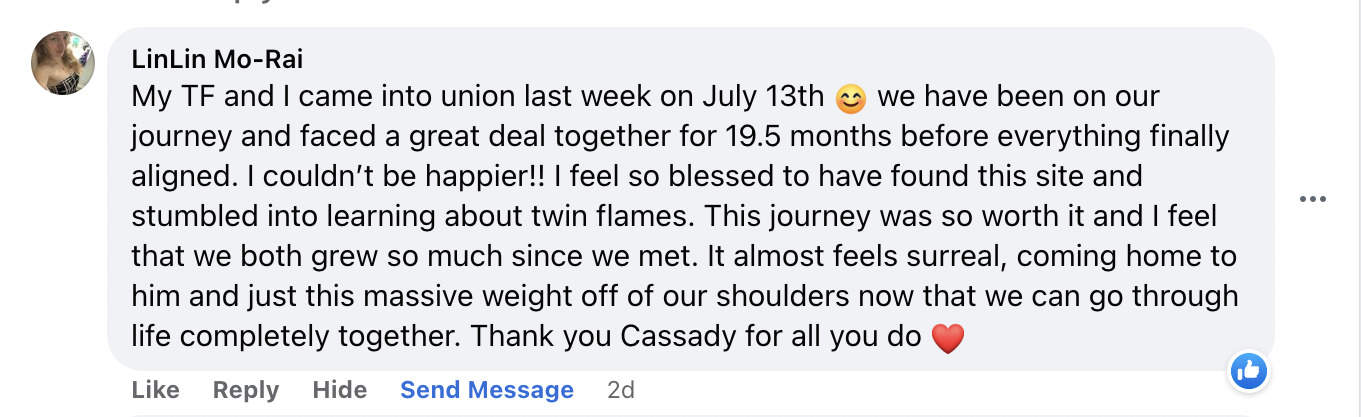The image size is (1361, 417).
Task: Select the Send Message link
Action: [487, 389]
